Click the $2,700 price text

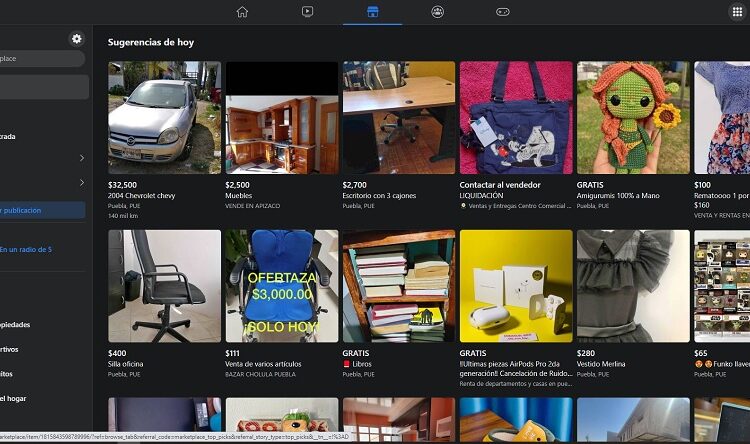pyautogui.click(x=354, y=185)
